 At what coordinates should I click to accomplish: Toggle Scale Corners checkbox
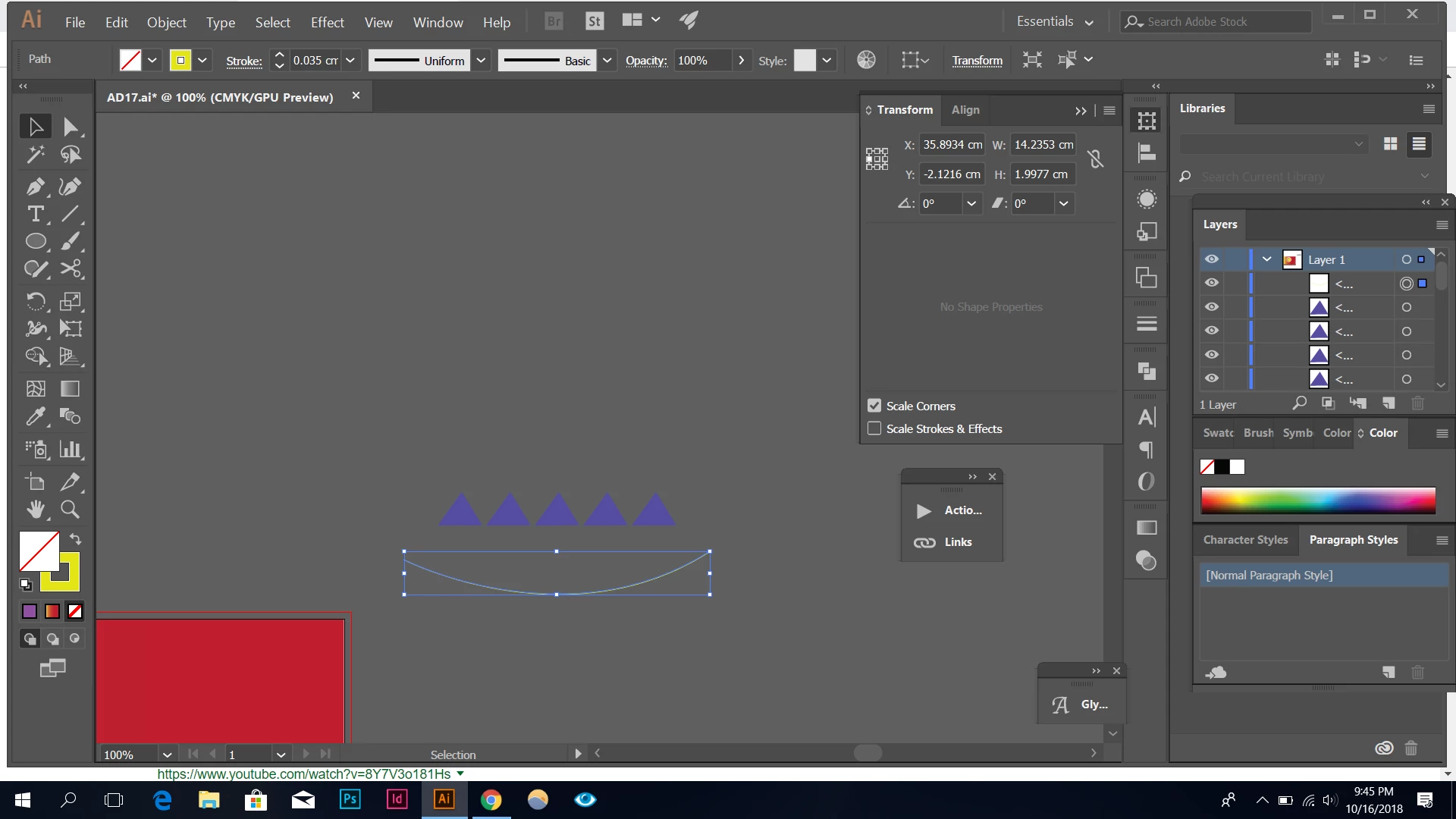(874, 406)
